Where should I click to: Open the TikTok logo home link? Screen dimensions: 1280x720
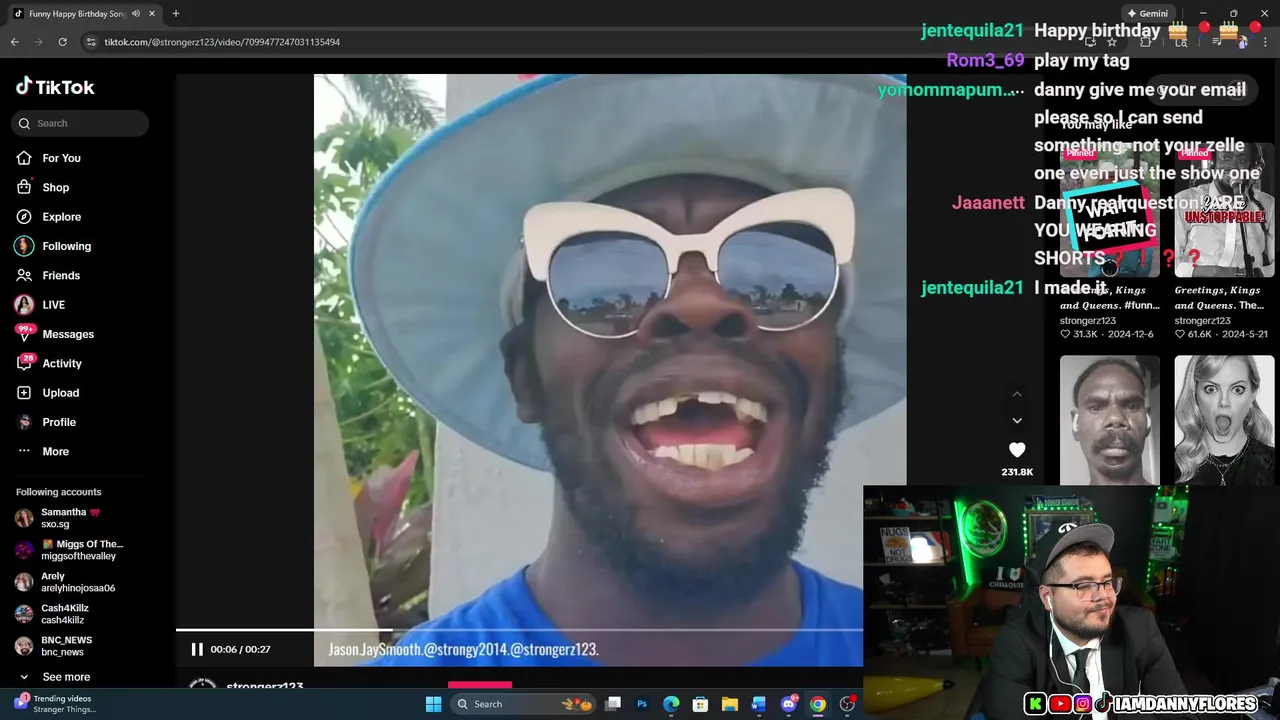coord(55,87)
